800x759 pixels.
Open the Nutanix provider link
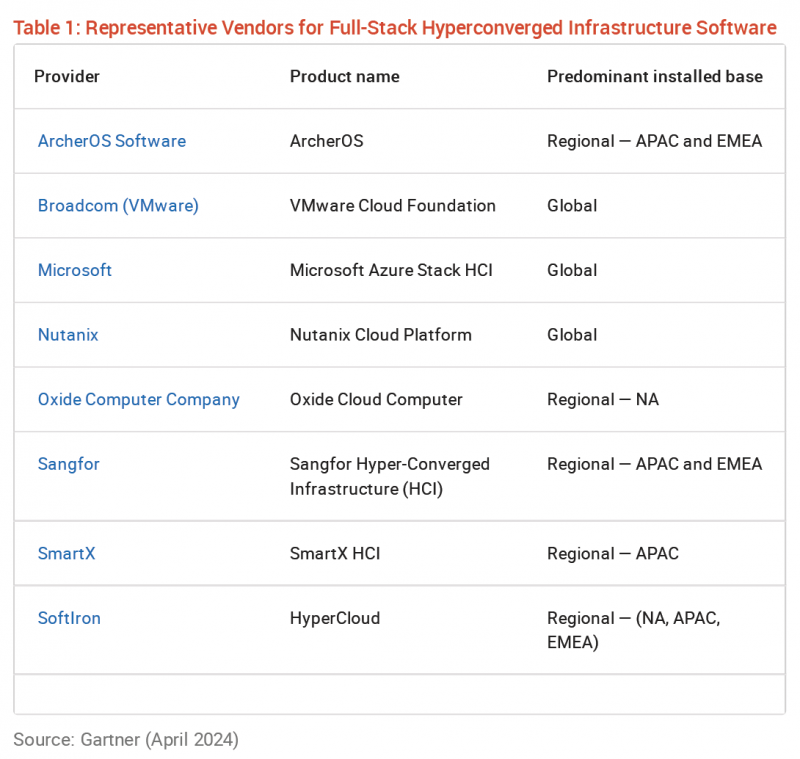[68, 335]
